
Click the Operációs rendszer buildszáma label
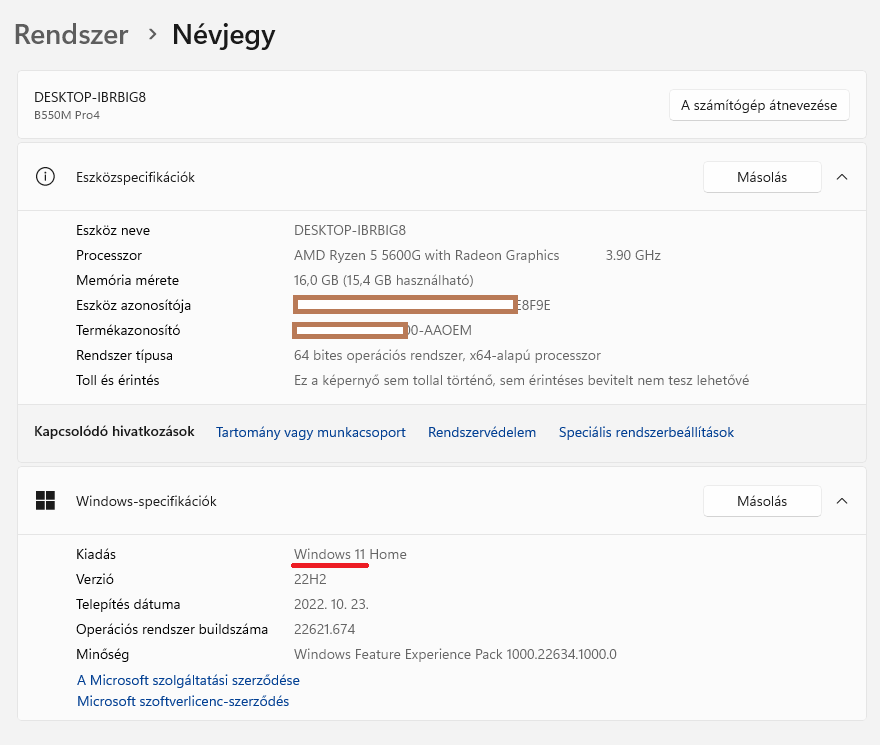pos(172,629)
